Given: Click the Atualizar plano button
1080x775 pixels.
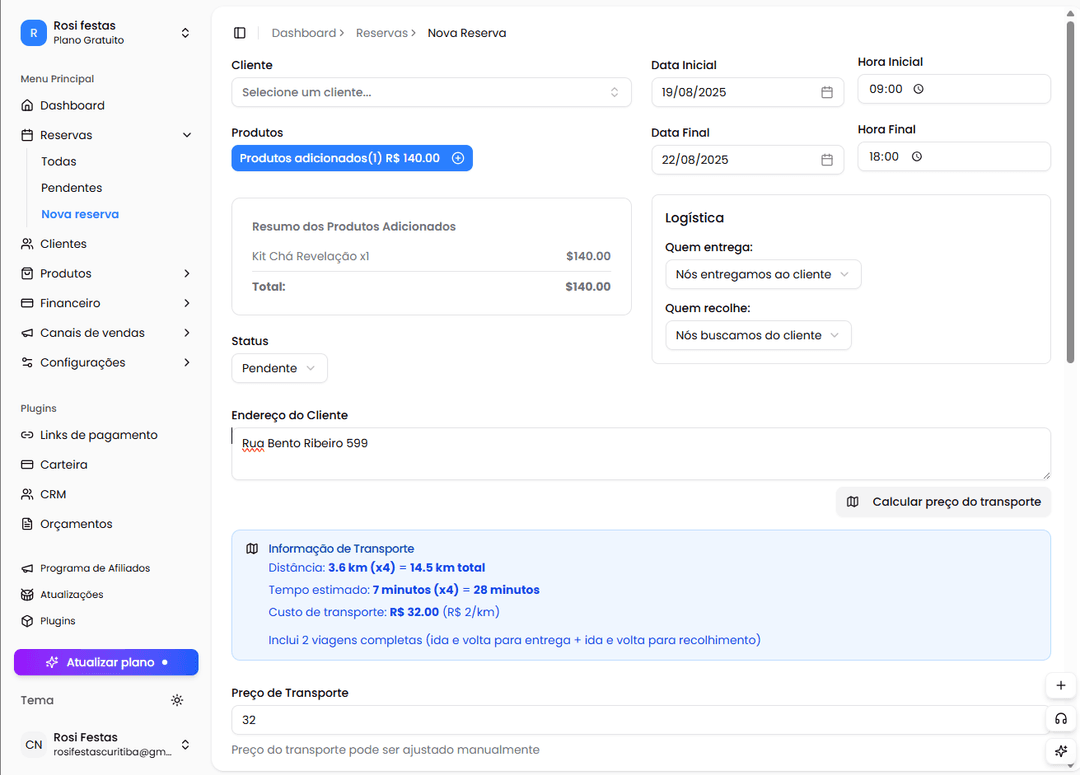Looking at the screenshot, I should (106, 662).
